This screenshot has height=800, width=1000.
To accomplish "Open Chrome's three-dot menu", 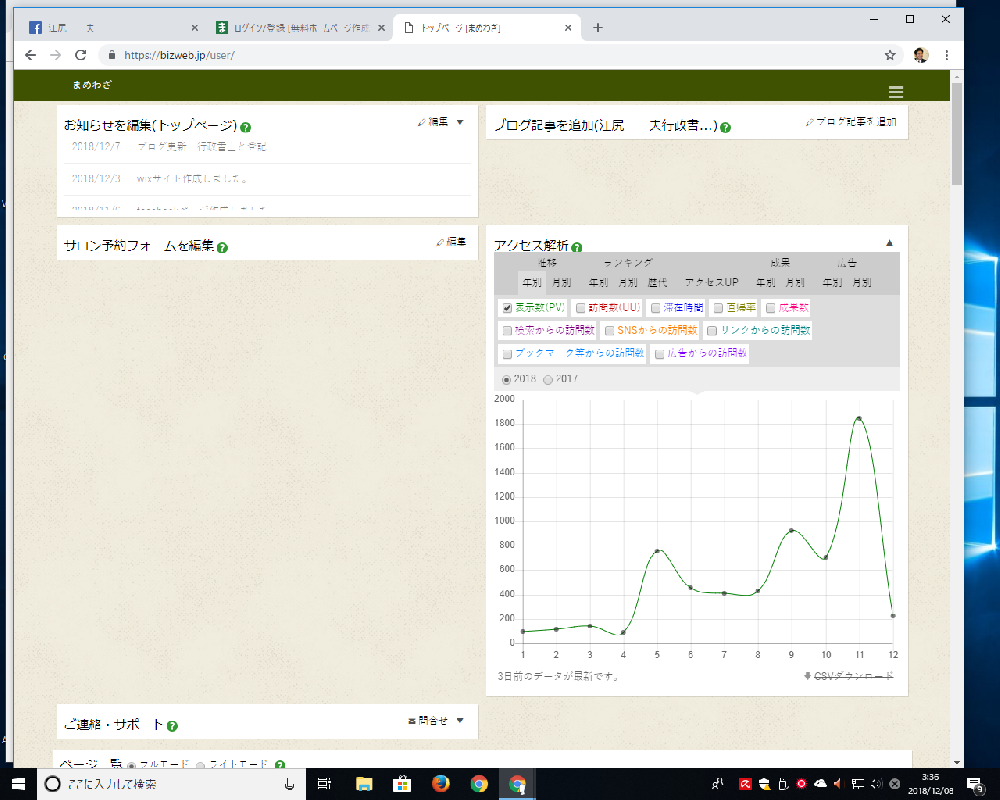I will pyautogui.click(x=946, y=55).
